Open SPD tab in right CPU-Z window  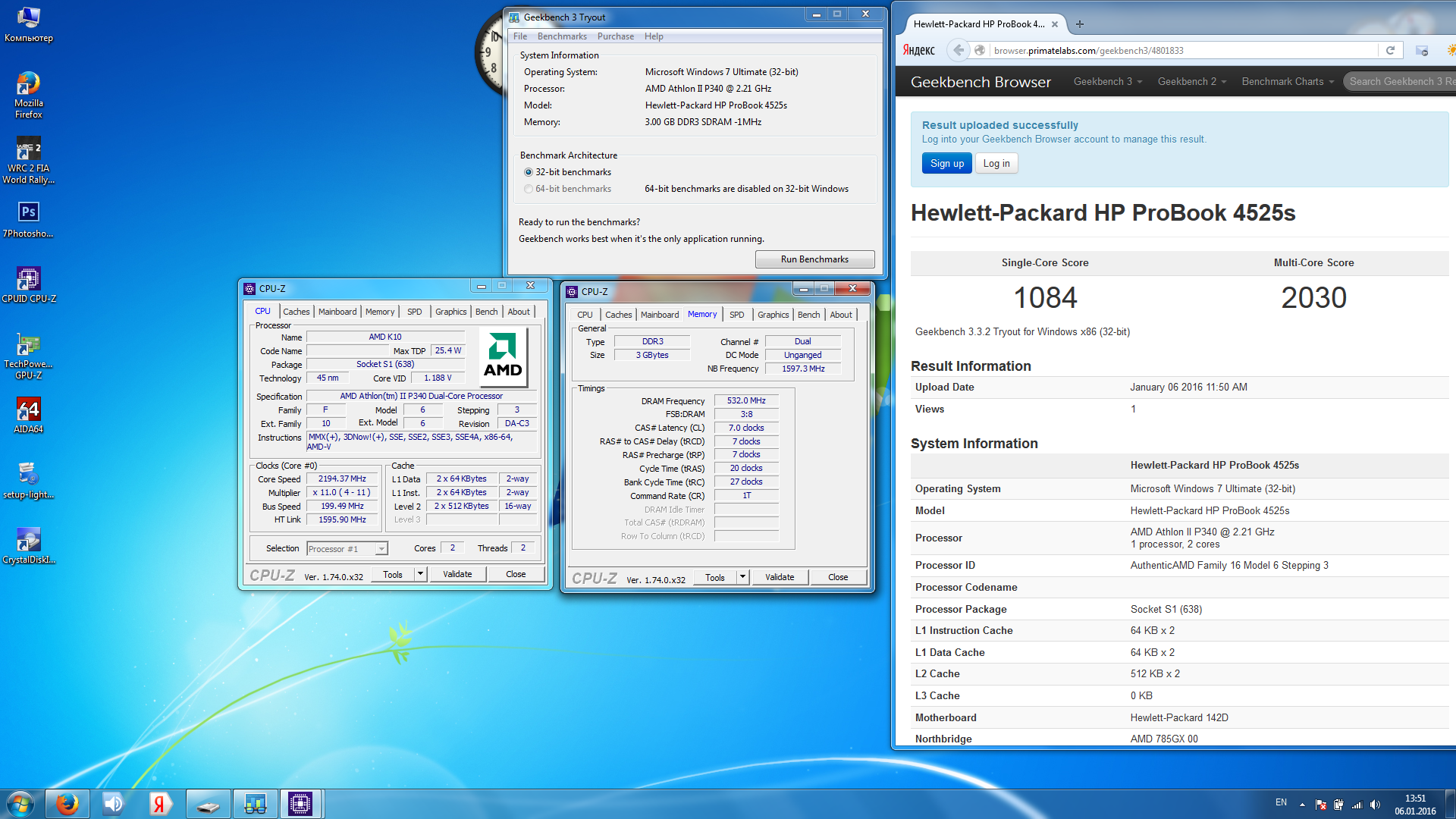[737, 315]
